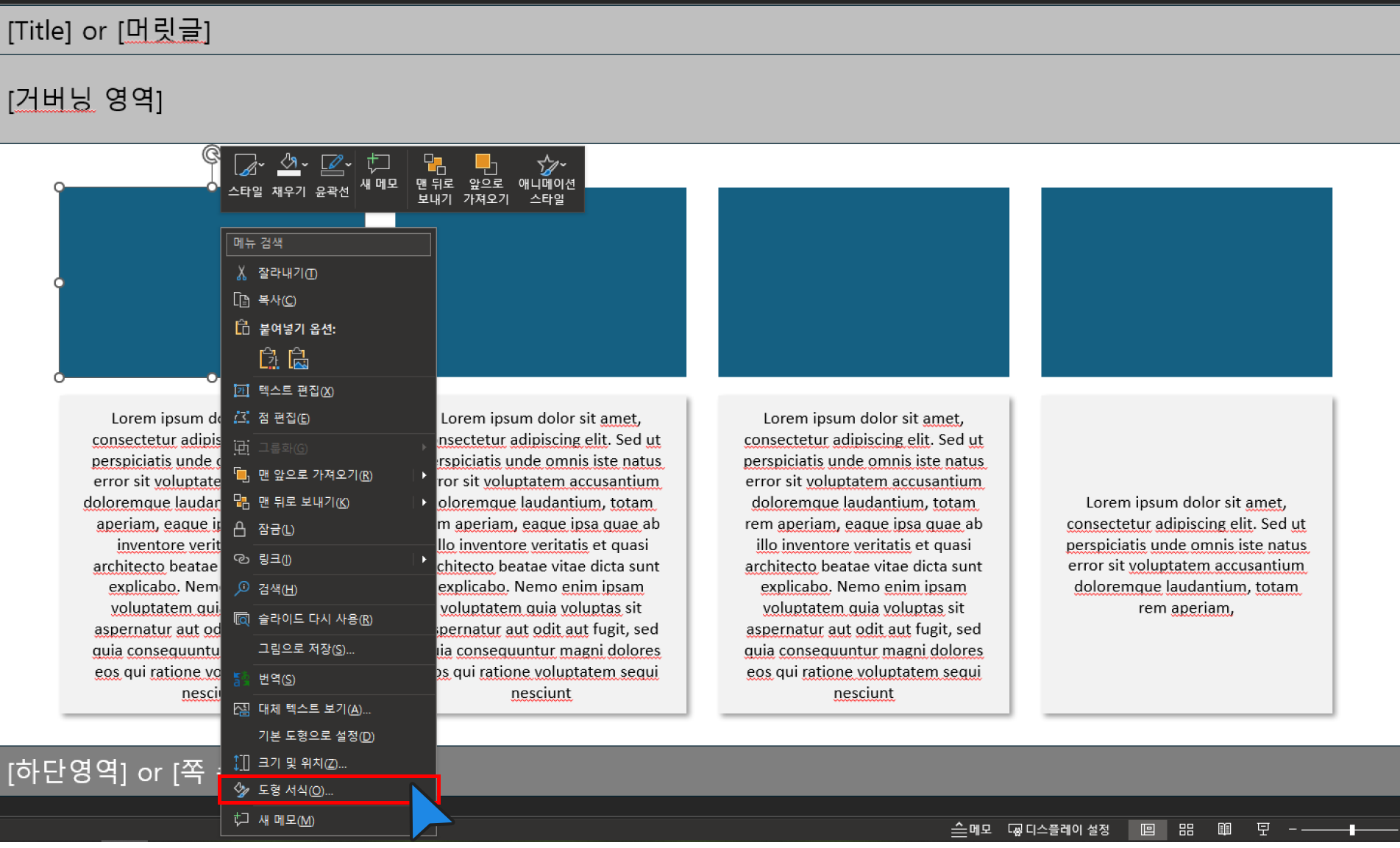This screenshot has height=848, width=1400.
Task: Click the short text box ending 'rem aperiam,'
Action: pyautogui.click(x=1187, y=555)
